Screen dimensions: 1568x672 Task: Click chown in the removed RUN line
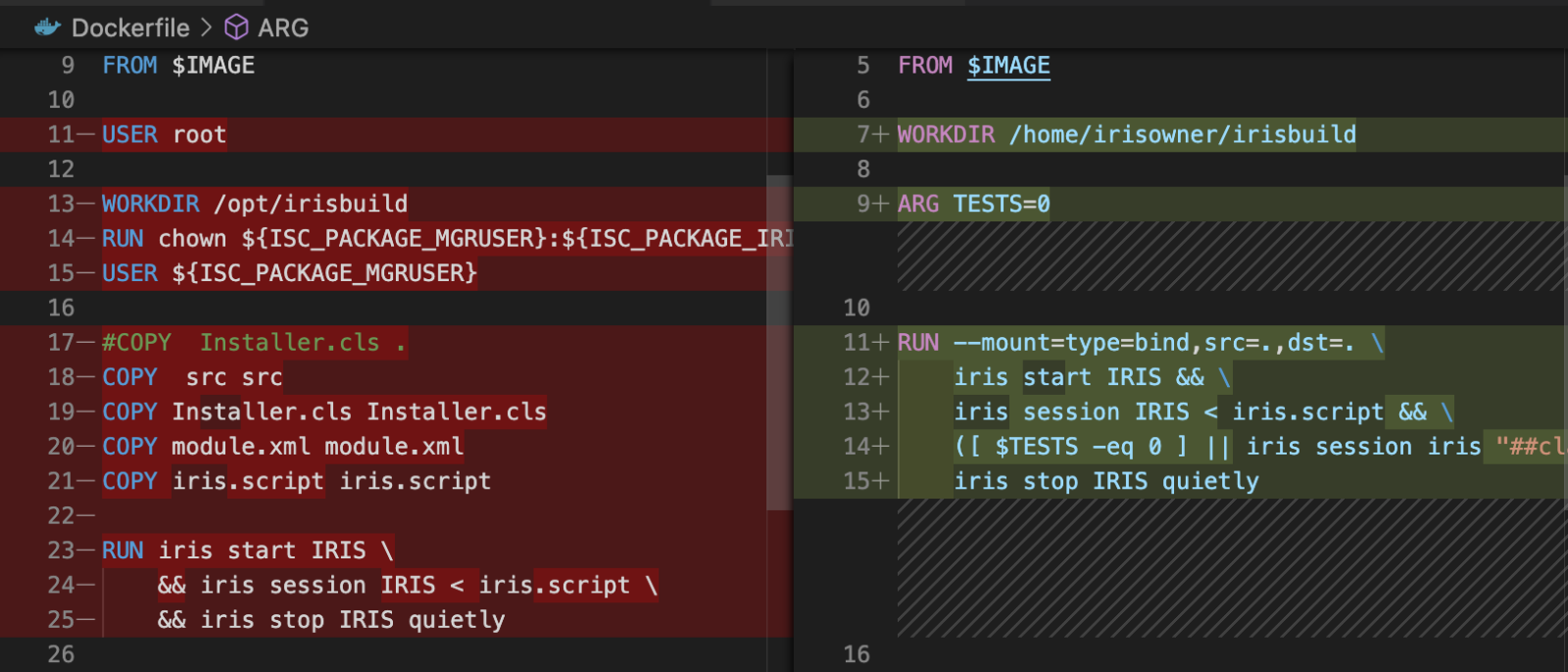[192, 239]
